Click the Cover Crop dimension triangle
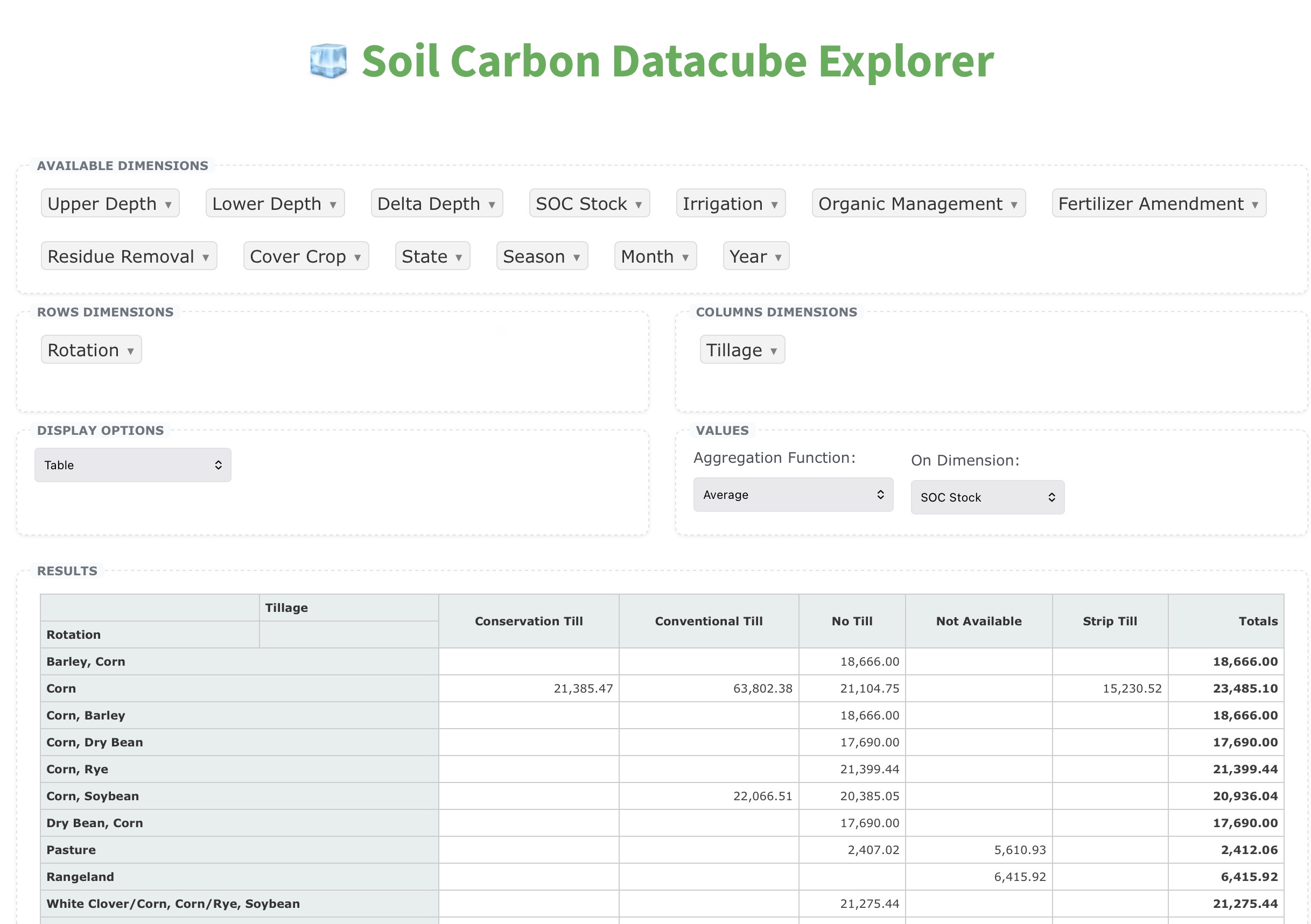1311x924 pixels. pyautogui.click(x=357, y=257)
